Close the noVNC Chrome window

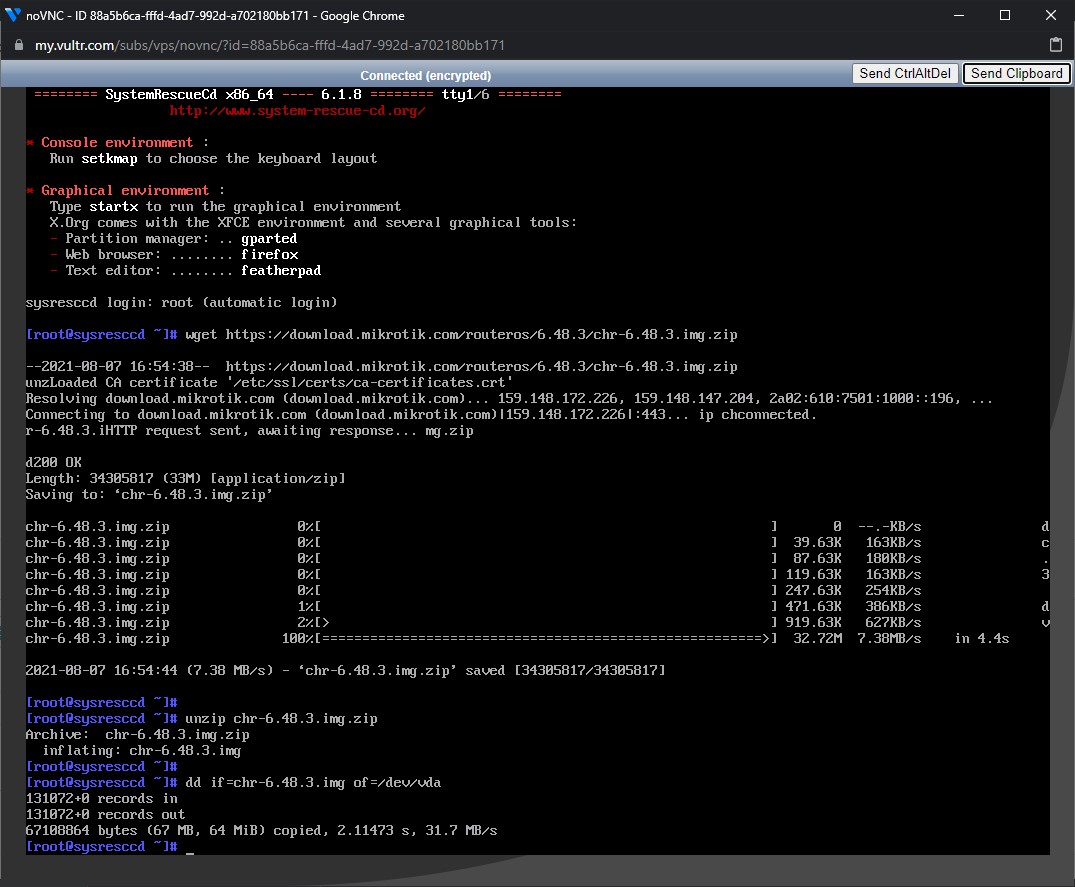[1050, 15]
